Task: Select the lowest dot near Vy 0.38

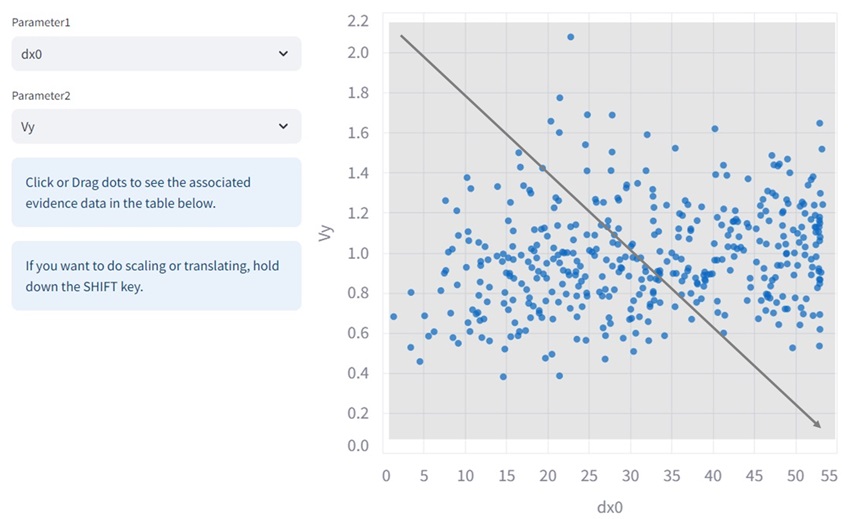Action: click(x=503, y=377)
